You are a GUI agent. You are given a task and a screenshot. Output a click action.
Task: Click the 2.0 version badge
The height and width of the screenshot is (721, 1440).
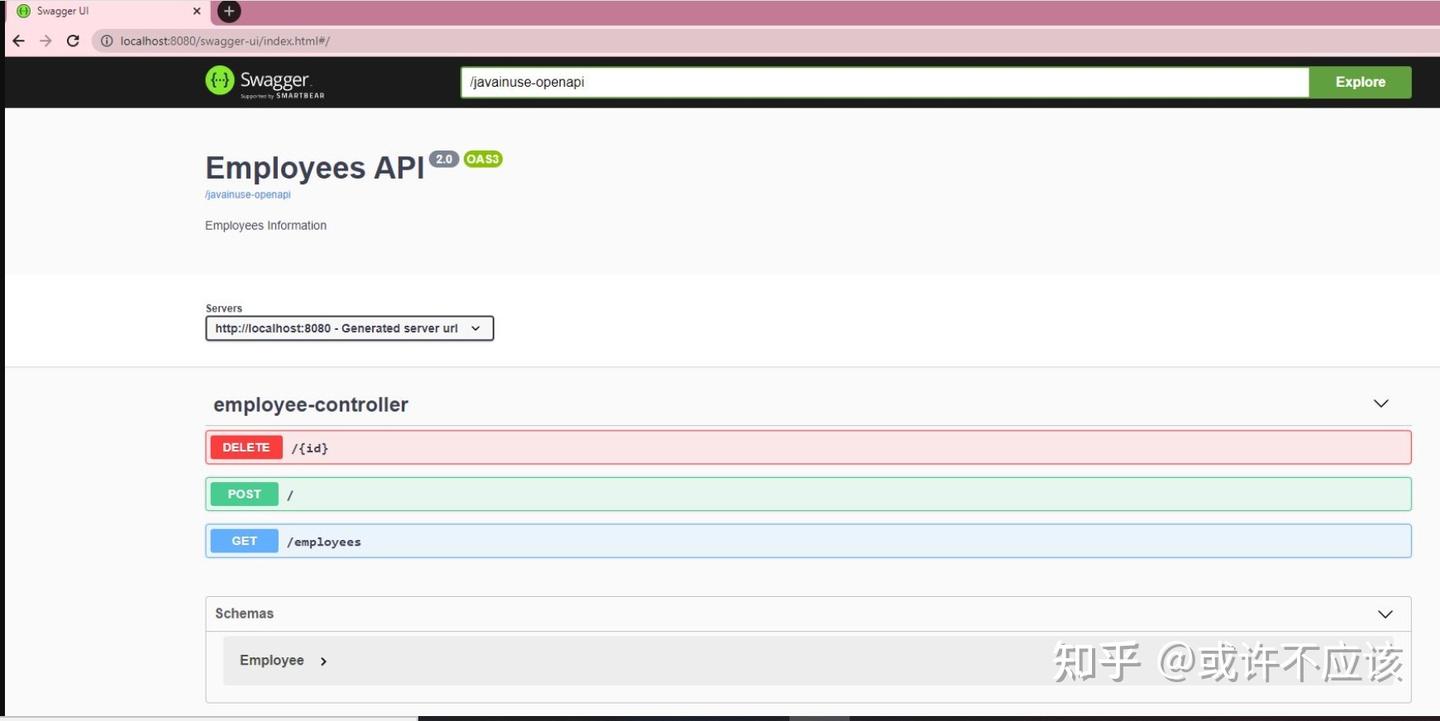[x=443, y=158]
